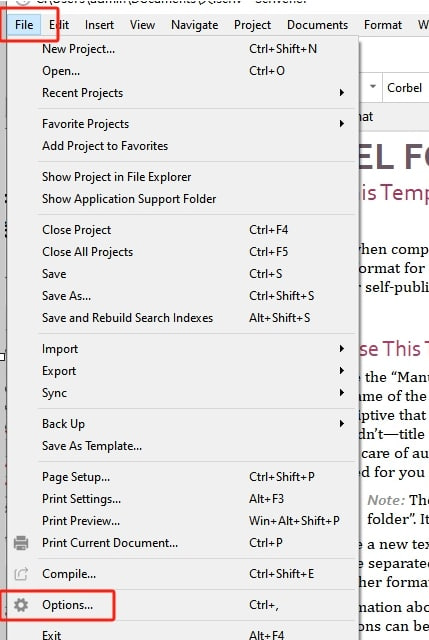The height and width of the screenshot is (640, 429).
Task: Select Close All Projects
Action: (88, 252)
